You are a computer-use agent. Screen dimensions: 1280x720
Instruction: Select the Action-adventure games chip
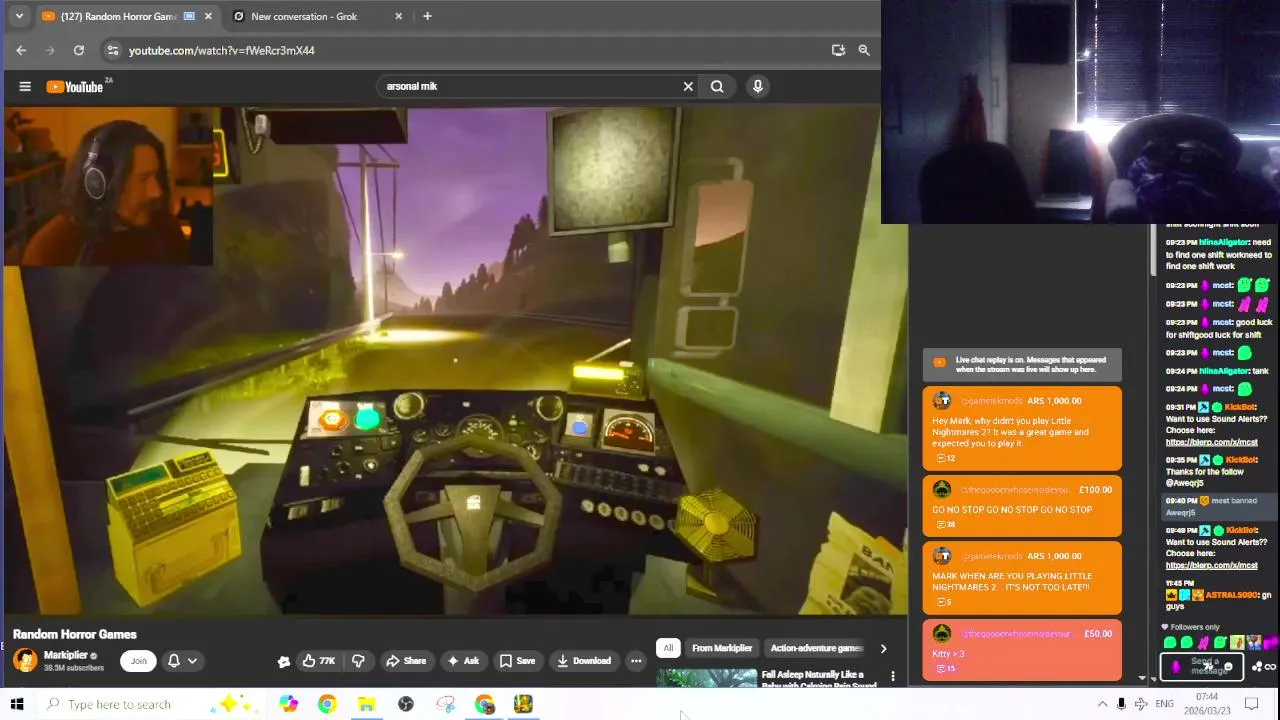pos(816,648)
